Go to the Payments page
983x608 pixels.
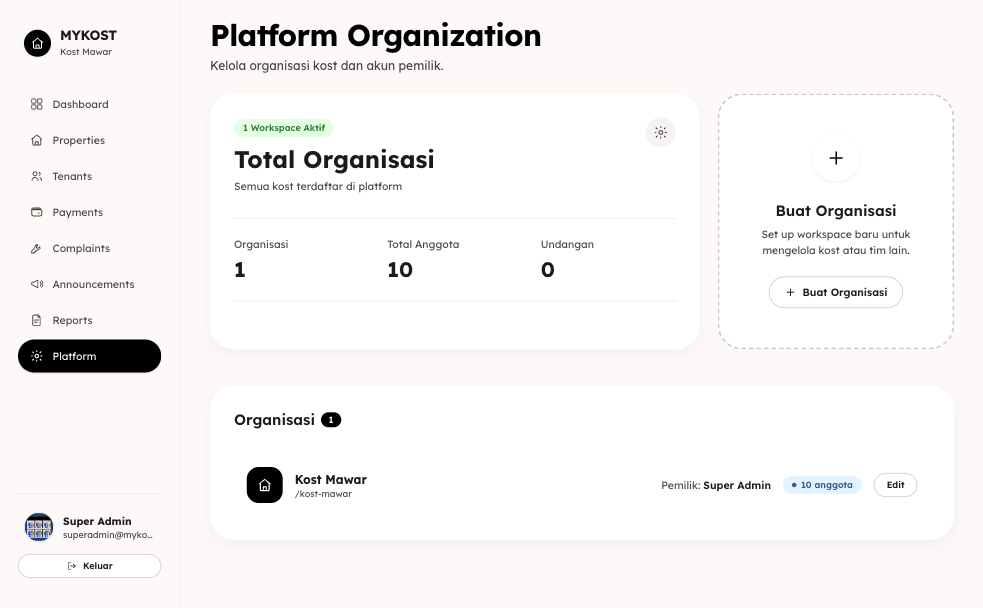[90, 212]
